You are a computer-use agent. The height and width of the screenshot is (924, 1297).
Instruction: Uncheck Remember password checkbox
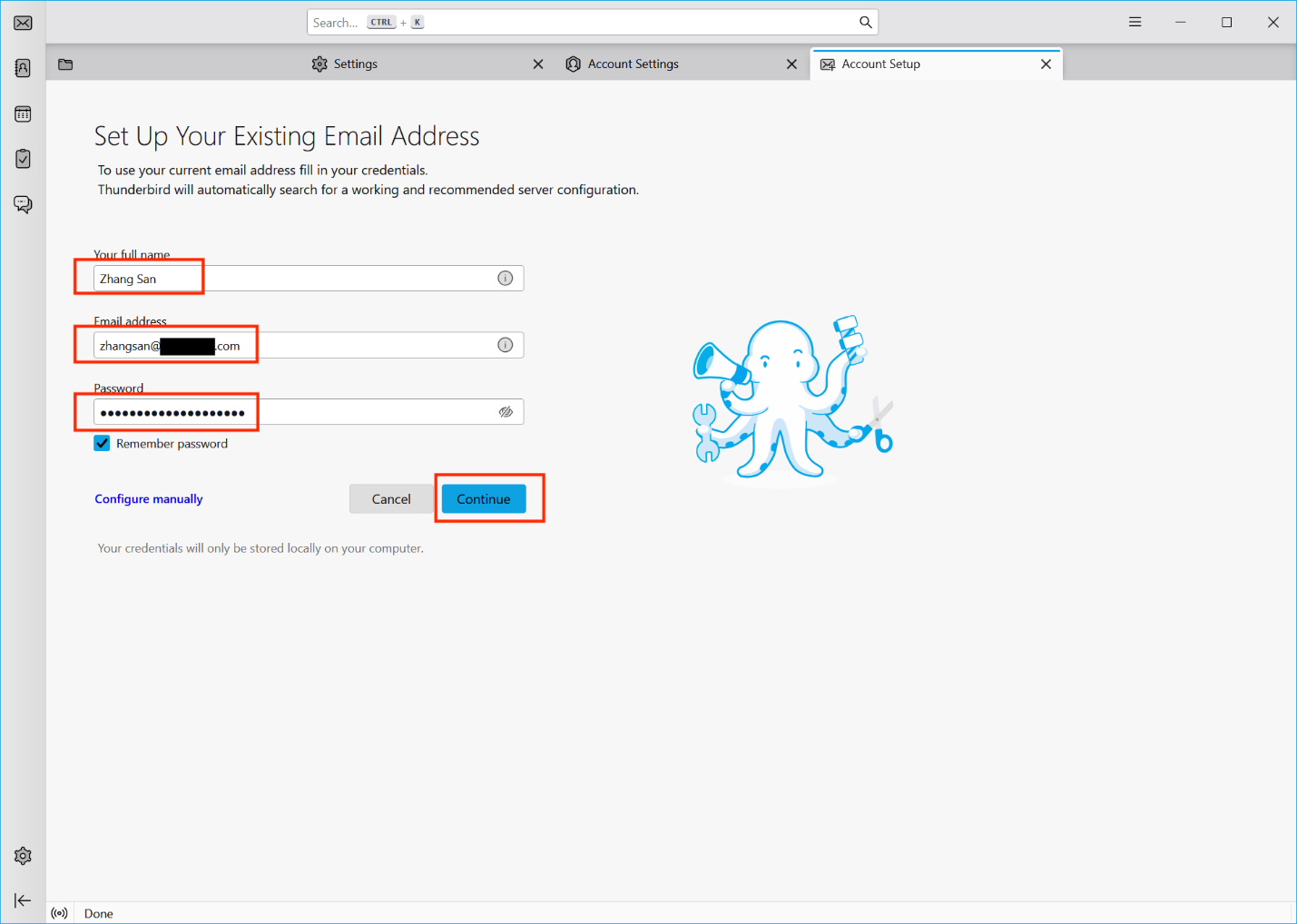(102, 444)
